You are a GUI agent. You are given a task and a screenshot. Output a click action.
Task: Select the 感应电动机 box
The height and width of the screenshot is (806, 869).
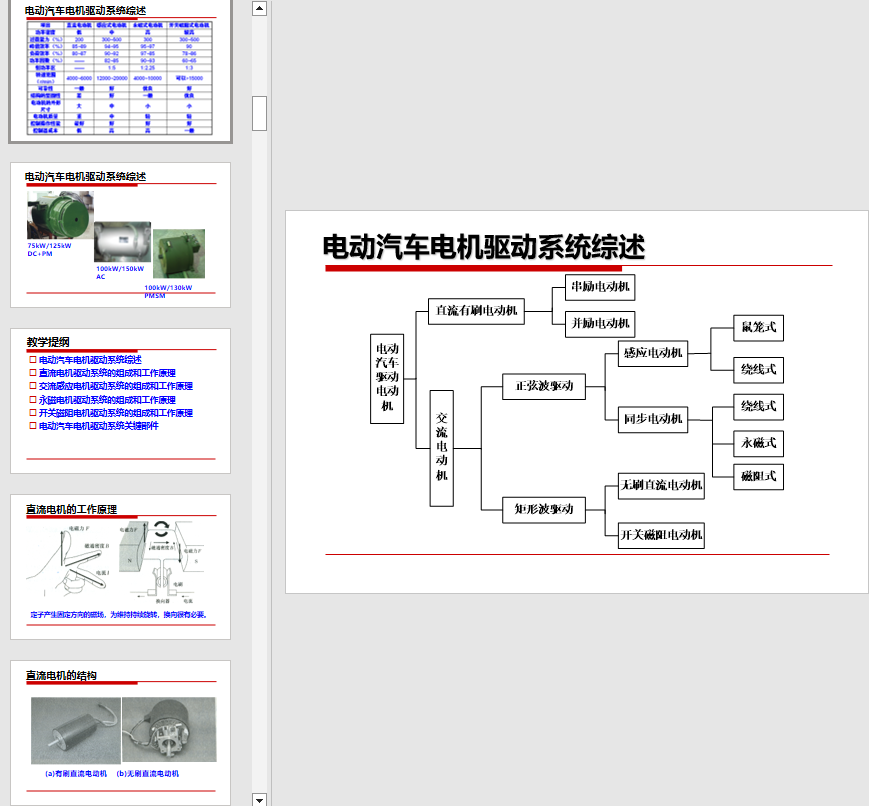click(653, 354)
